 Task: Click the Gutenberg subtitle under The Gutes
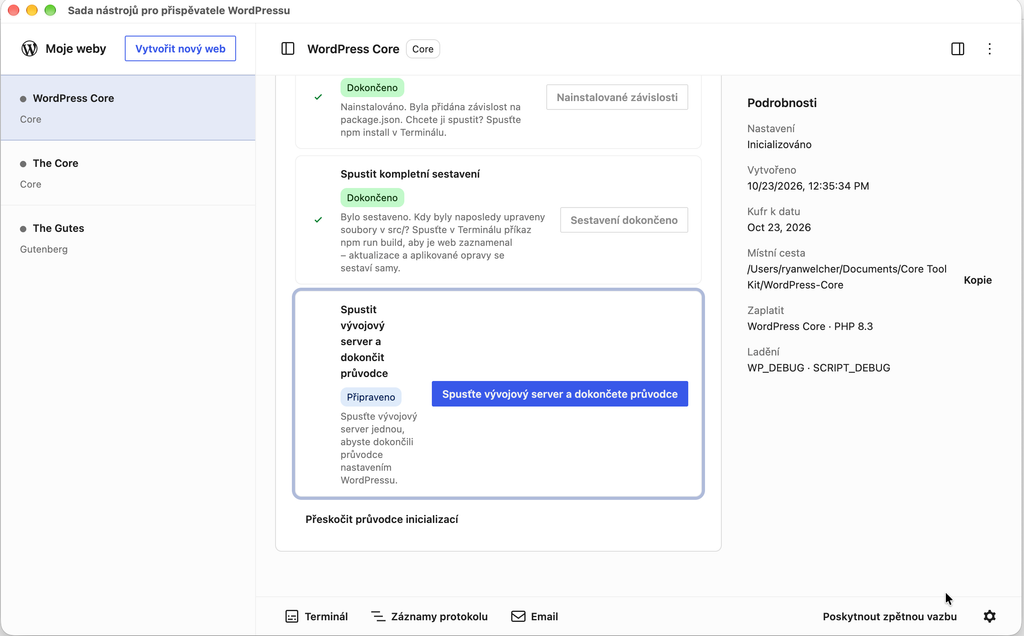[44, 249]
